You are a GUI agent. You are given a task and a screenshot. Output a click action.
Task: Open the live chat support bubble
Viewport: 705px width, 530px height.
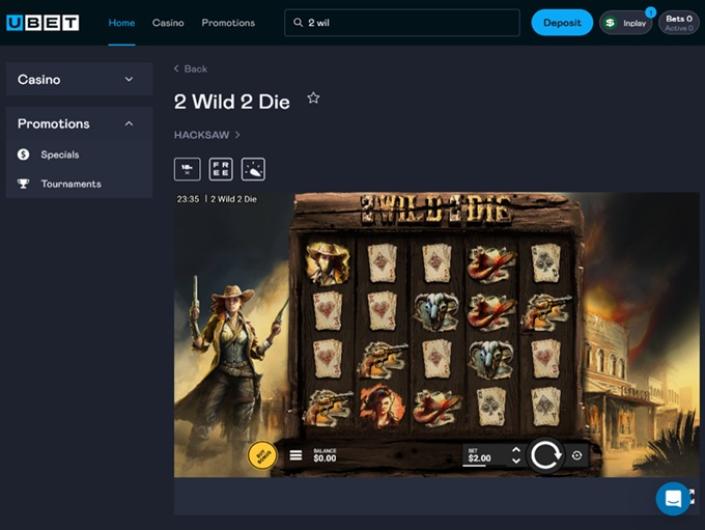coord(672,497)
